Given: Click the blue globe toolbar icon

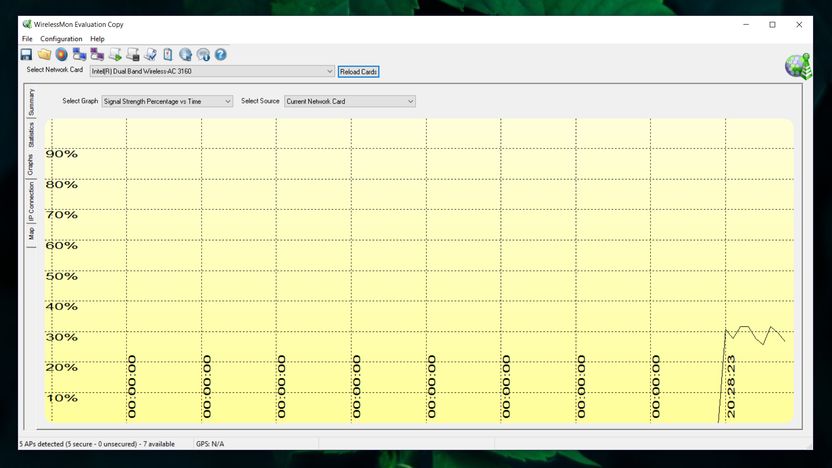Looking at the screenshot, I should (185, 55).
